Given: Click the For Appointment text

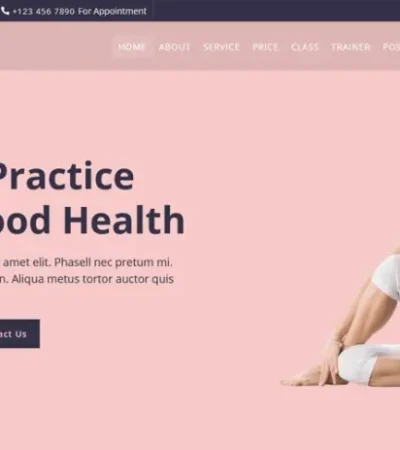Looking at the screenshot, I should [112, 11].
